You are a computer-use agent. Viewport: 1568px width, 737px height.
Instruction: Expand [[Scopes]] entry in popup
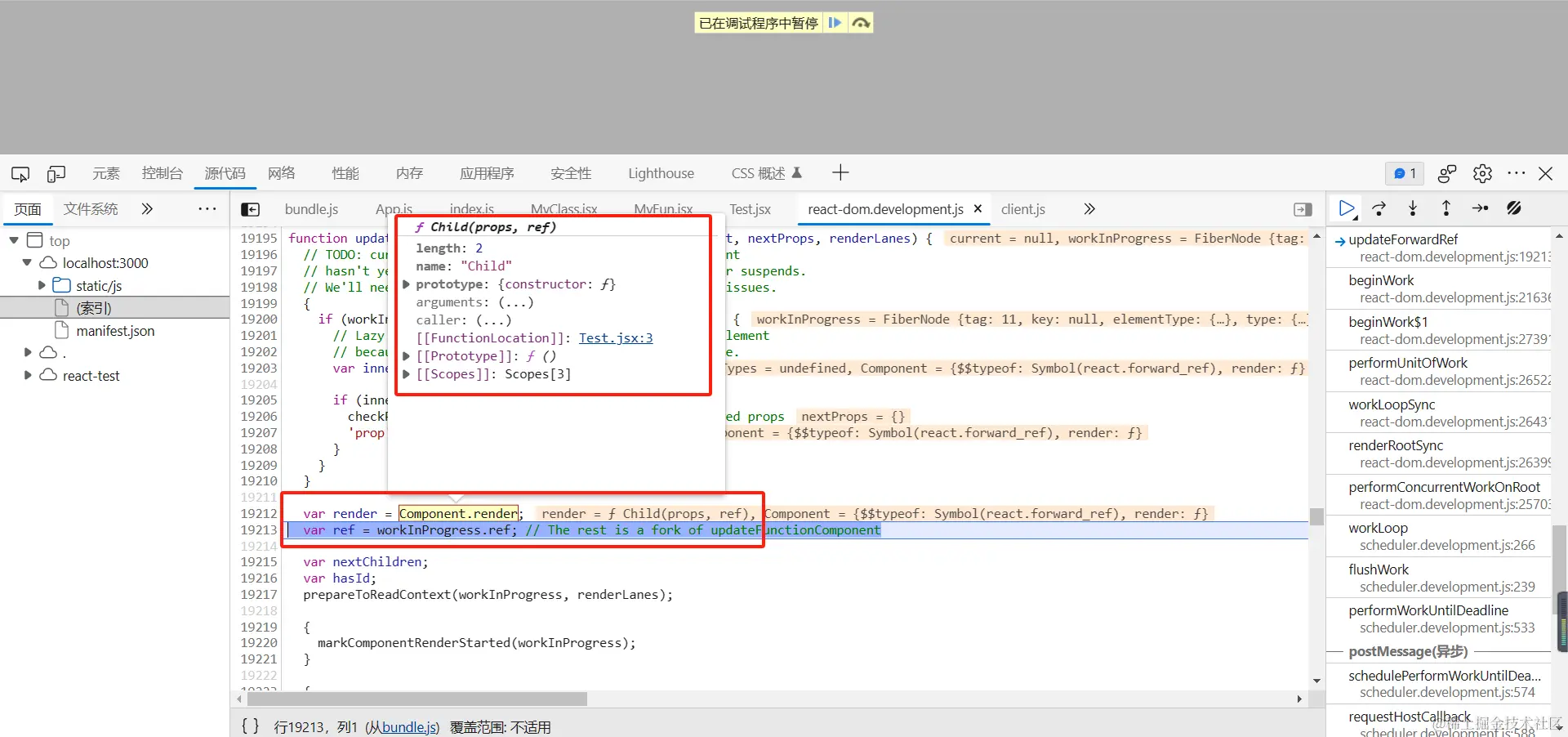406,374
